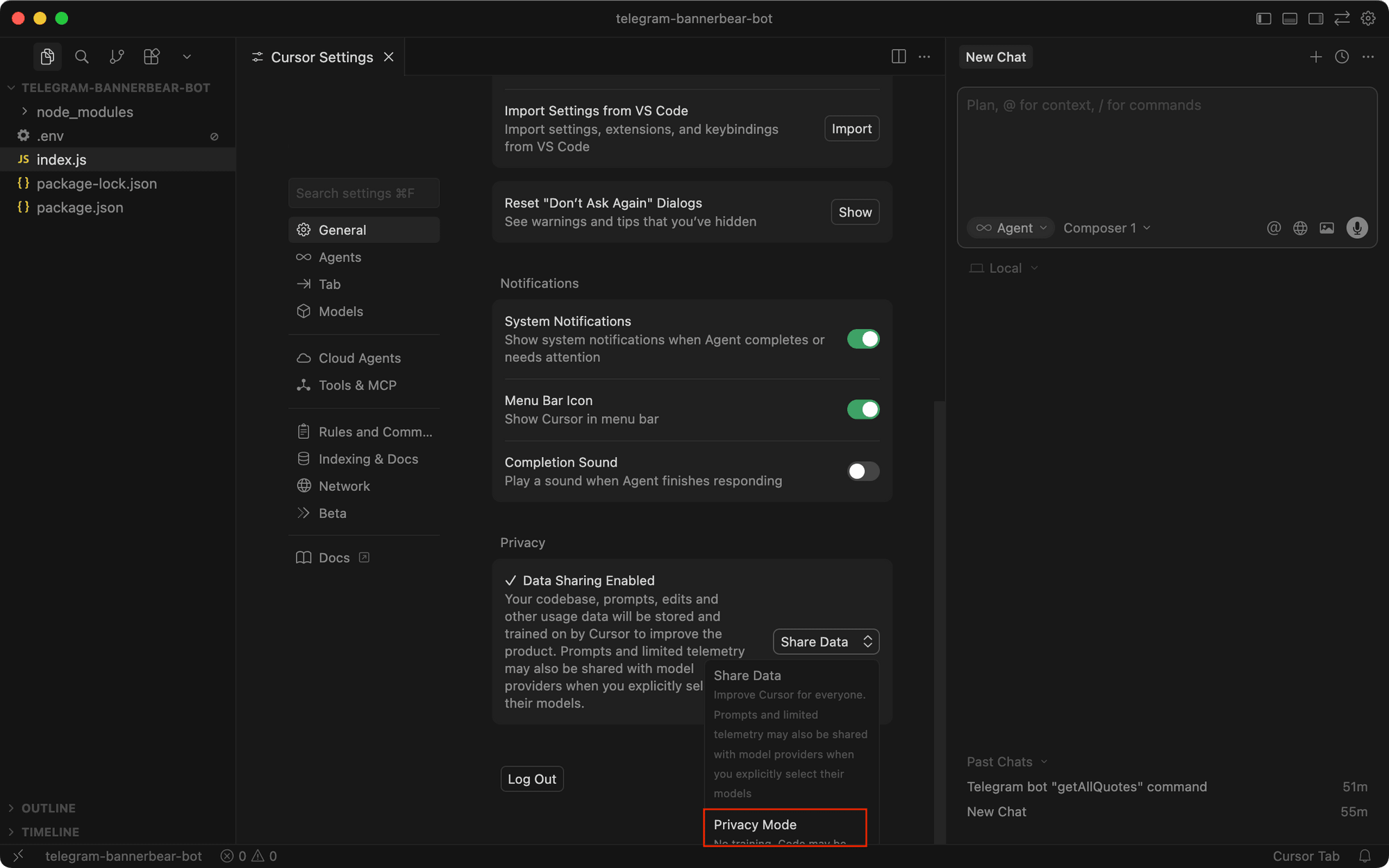1389x868 pixels.
Task: Click the notifications bell in status bar
Action: pos(1363,856)
